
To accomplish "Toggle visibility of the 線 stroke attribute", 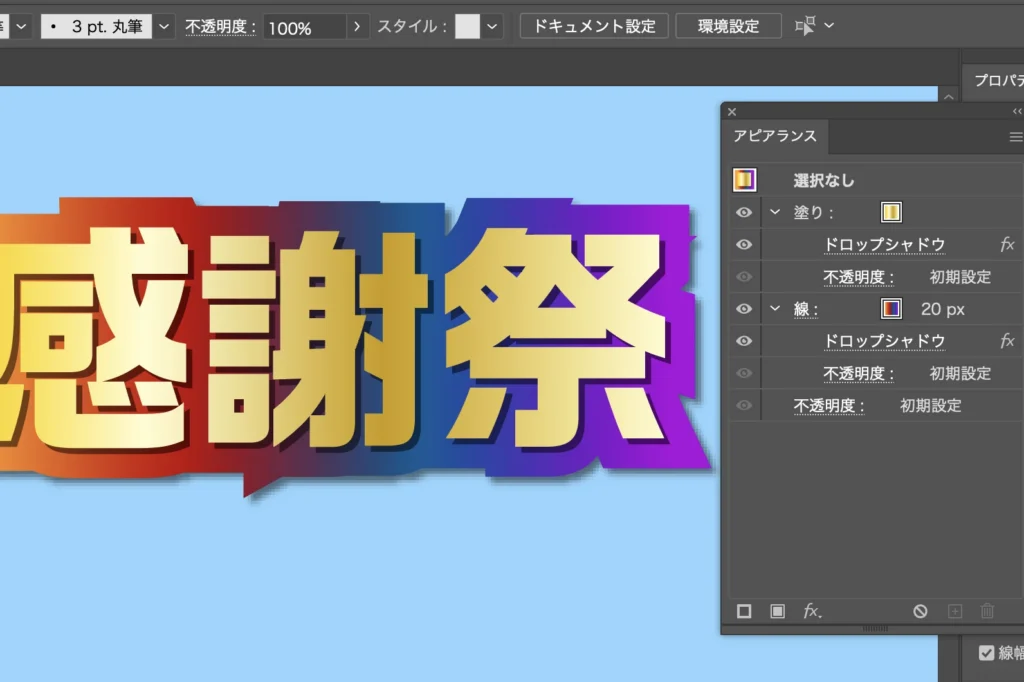I will (x=743, y=309).
